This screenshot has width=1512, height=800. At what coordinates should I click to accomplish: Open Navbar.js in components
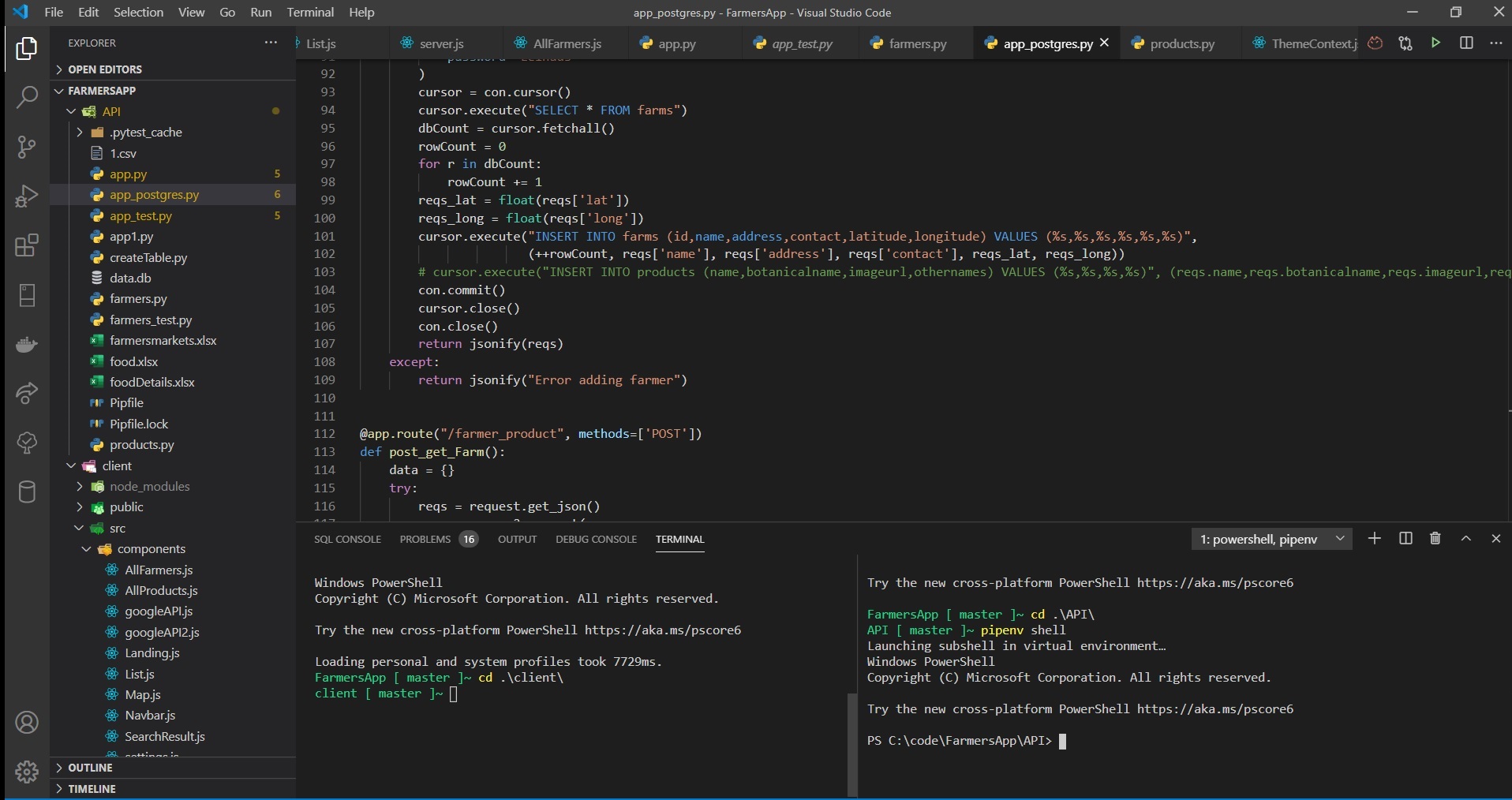pyautogui.click(x=173, y=716)
